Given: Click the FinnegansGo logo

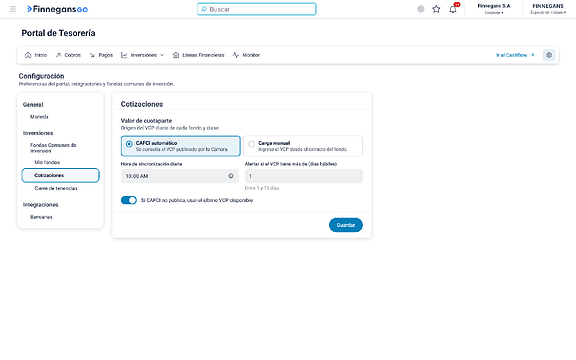Looking at the screenshot, I should (x=57, y=9).
